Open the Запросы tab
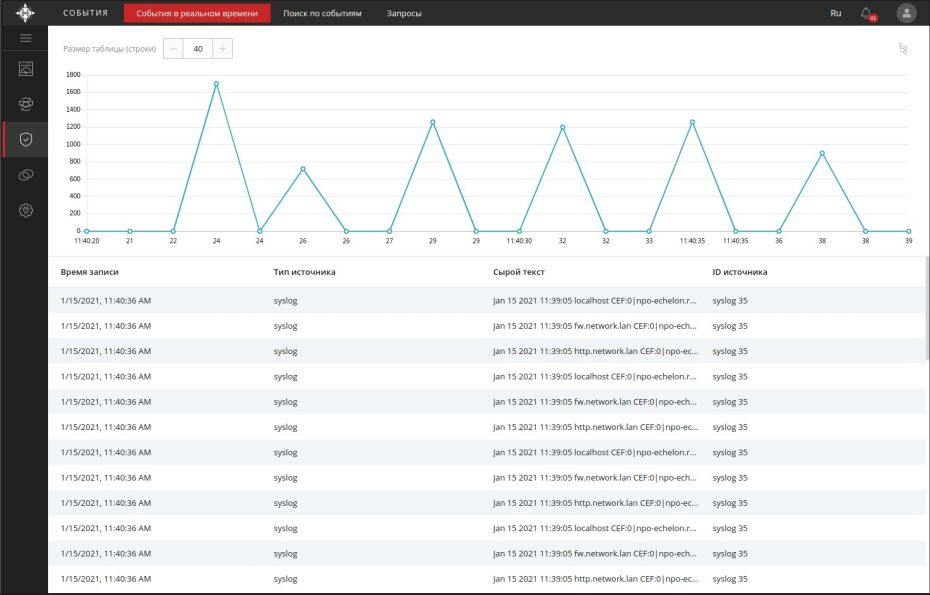This screenshot has width=930, height=595. 404,13
